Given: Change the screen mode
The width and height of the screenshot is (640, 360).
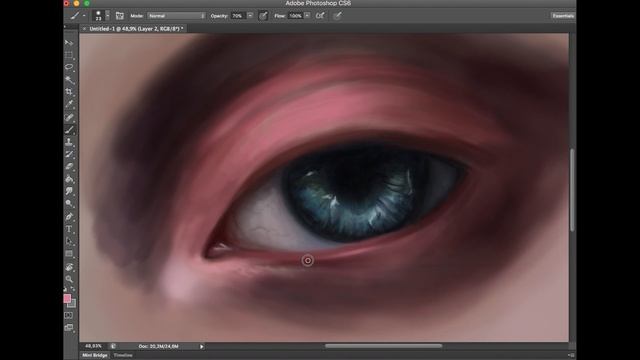Looking at the screenshot, I should click(69, 327).
